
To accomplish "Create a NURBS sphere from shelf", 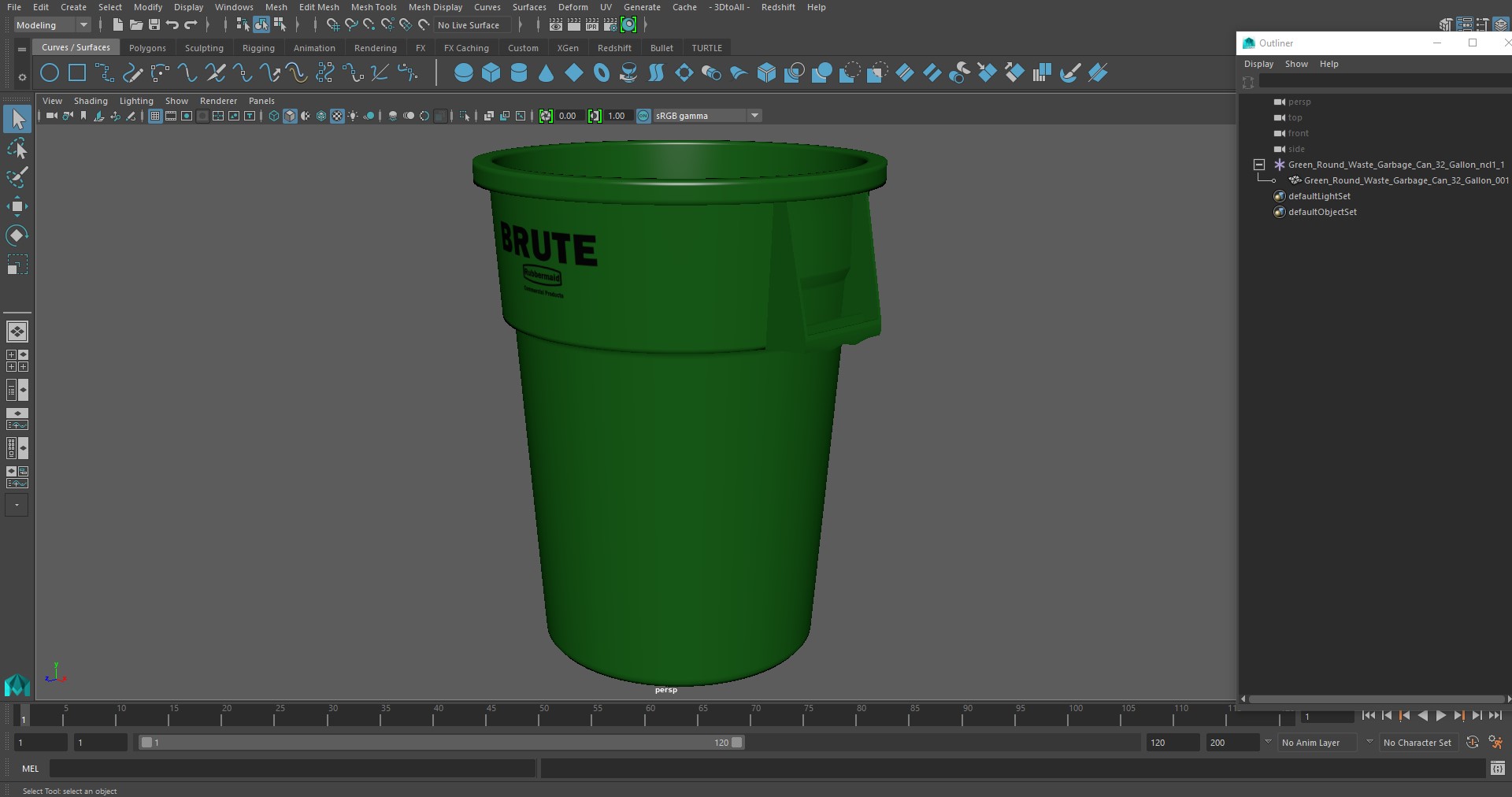I will 464,73.
